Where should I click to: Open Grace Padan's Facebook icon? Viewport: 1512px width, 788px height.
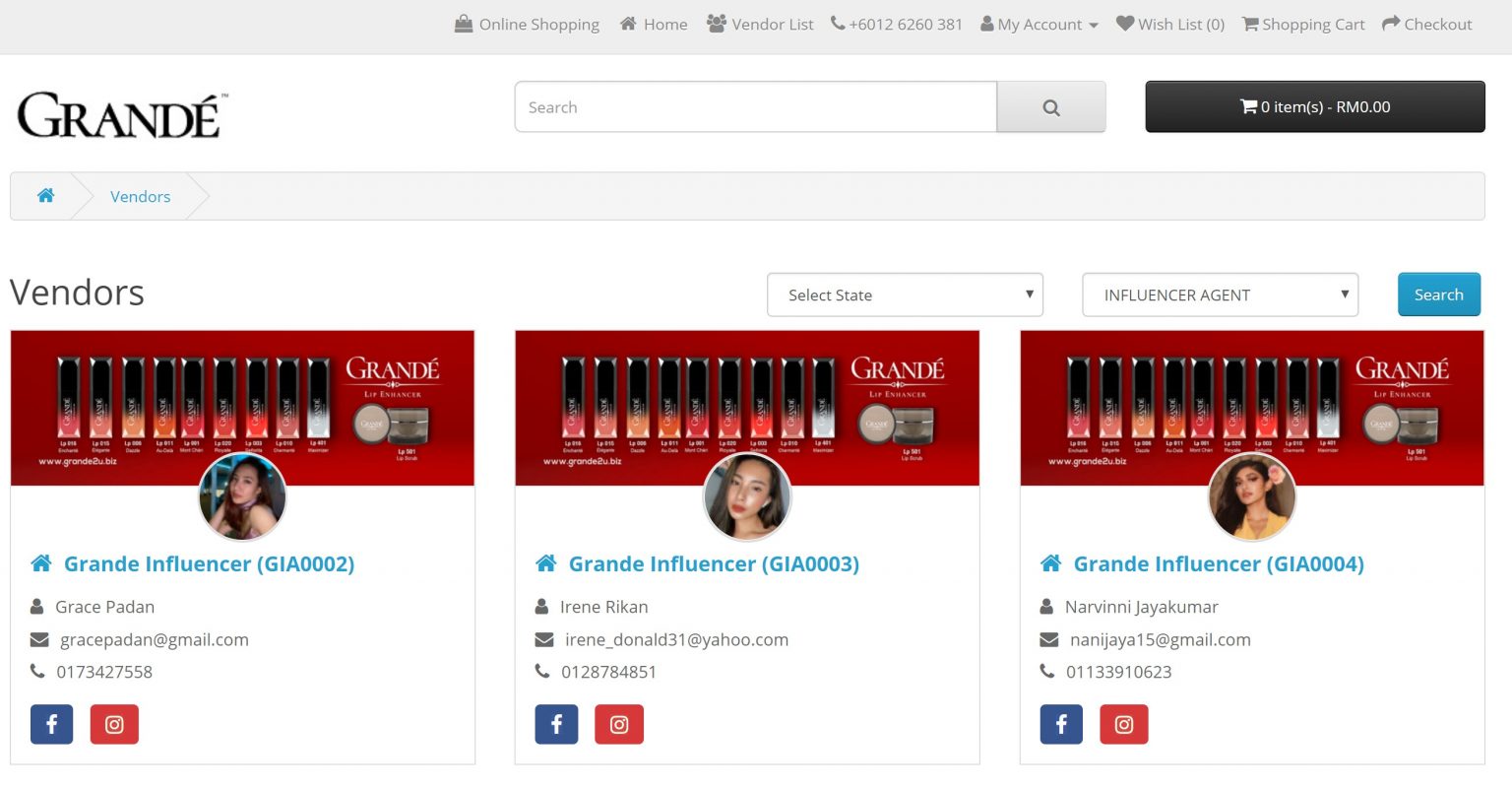point(52,724)
